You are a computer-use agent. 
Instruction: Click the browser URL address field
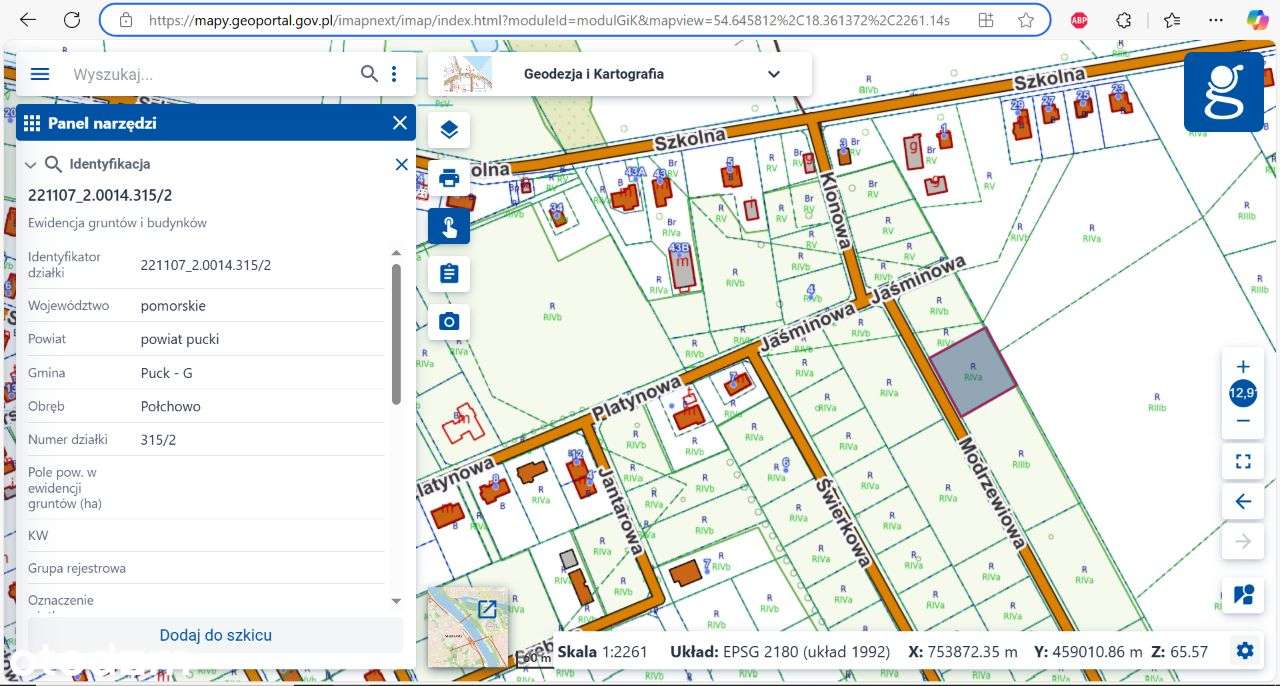click(x=550, y=20)
